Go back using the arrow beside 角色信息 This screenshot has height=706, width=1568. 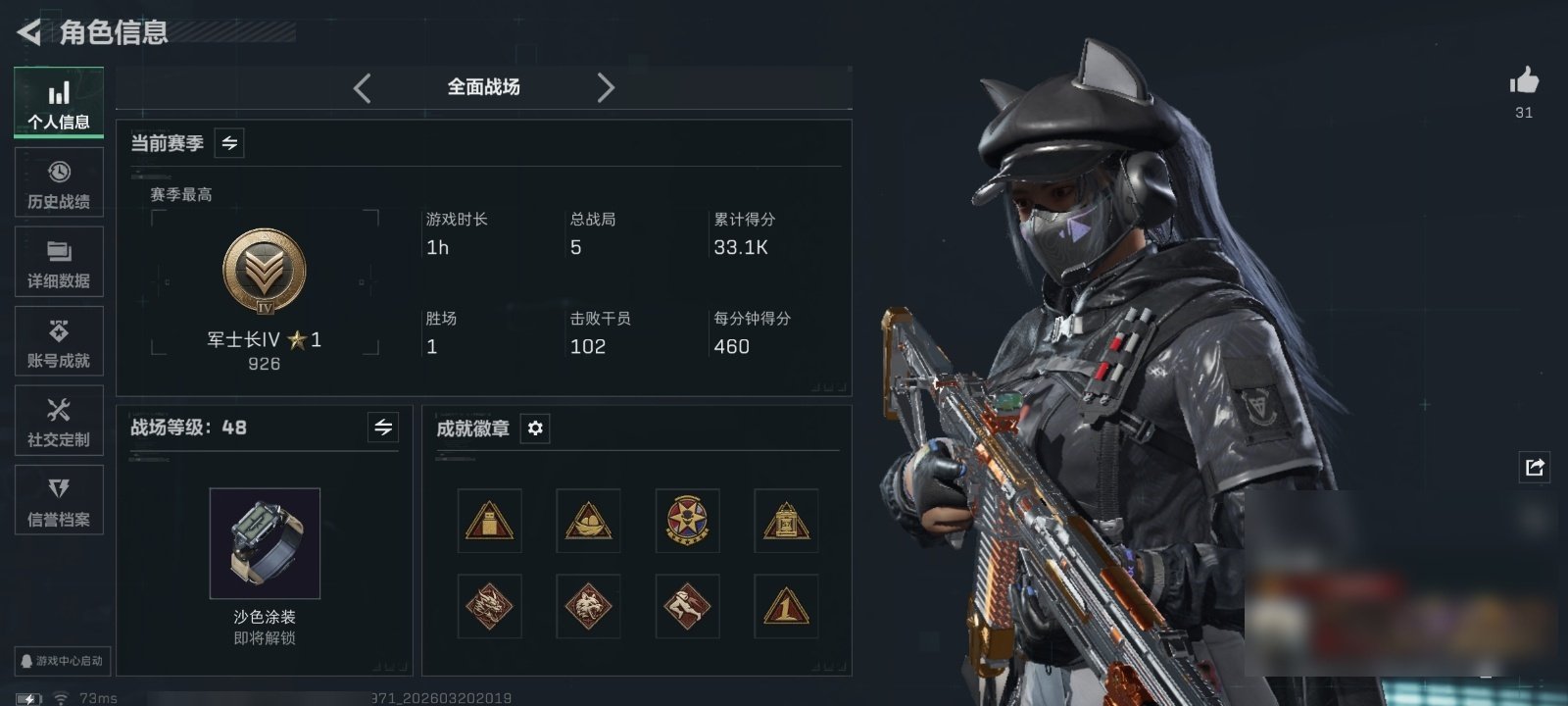pyautogui.click(x=29, y=32)
